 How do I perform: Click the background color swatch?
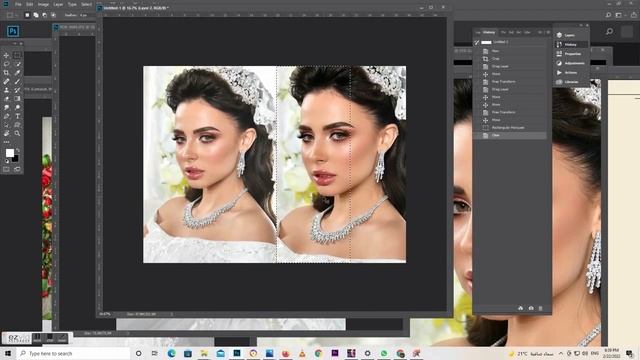pos(16,159)
